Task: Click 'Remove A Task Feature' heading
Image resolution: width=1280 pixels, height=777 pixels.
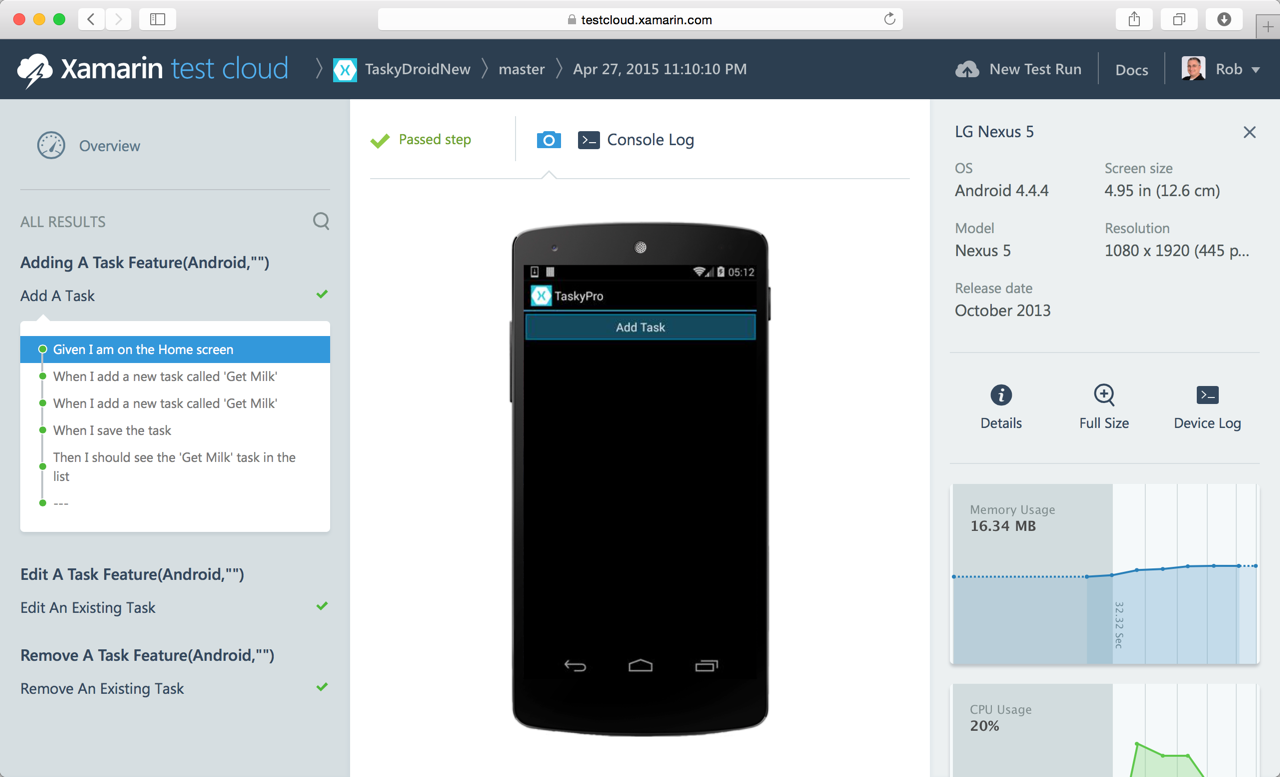Action: click(x=147, y=656)
